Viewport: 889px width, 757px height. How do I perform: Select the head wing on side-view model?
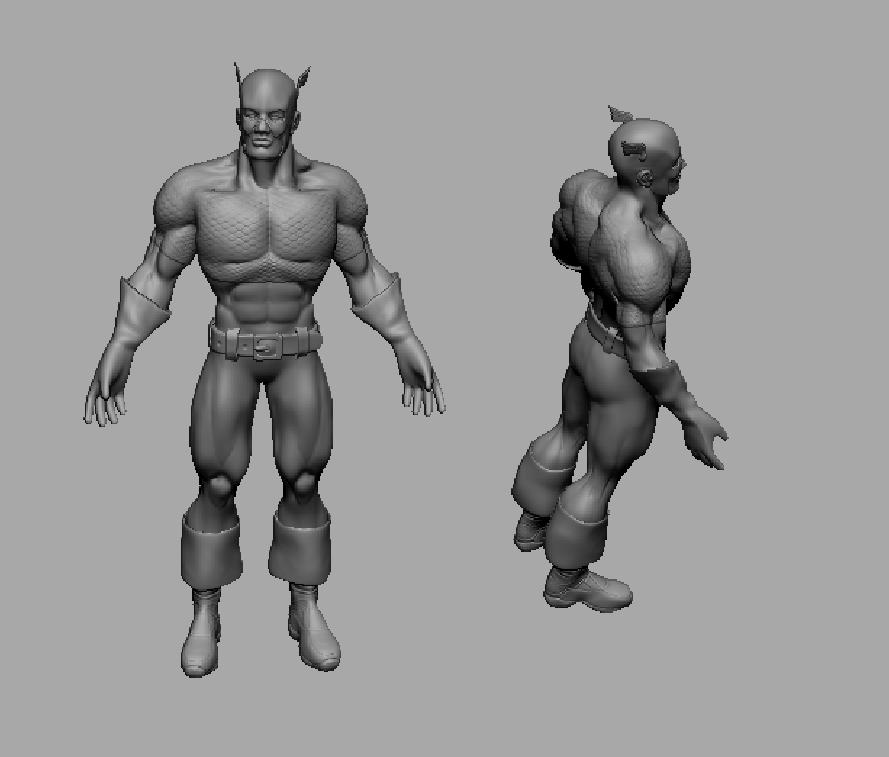620,115
